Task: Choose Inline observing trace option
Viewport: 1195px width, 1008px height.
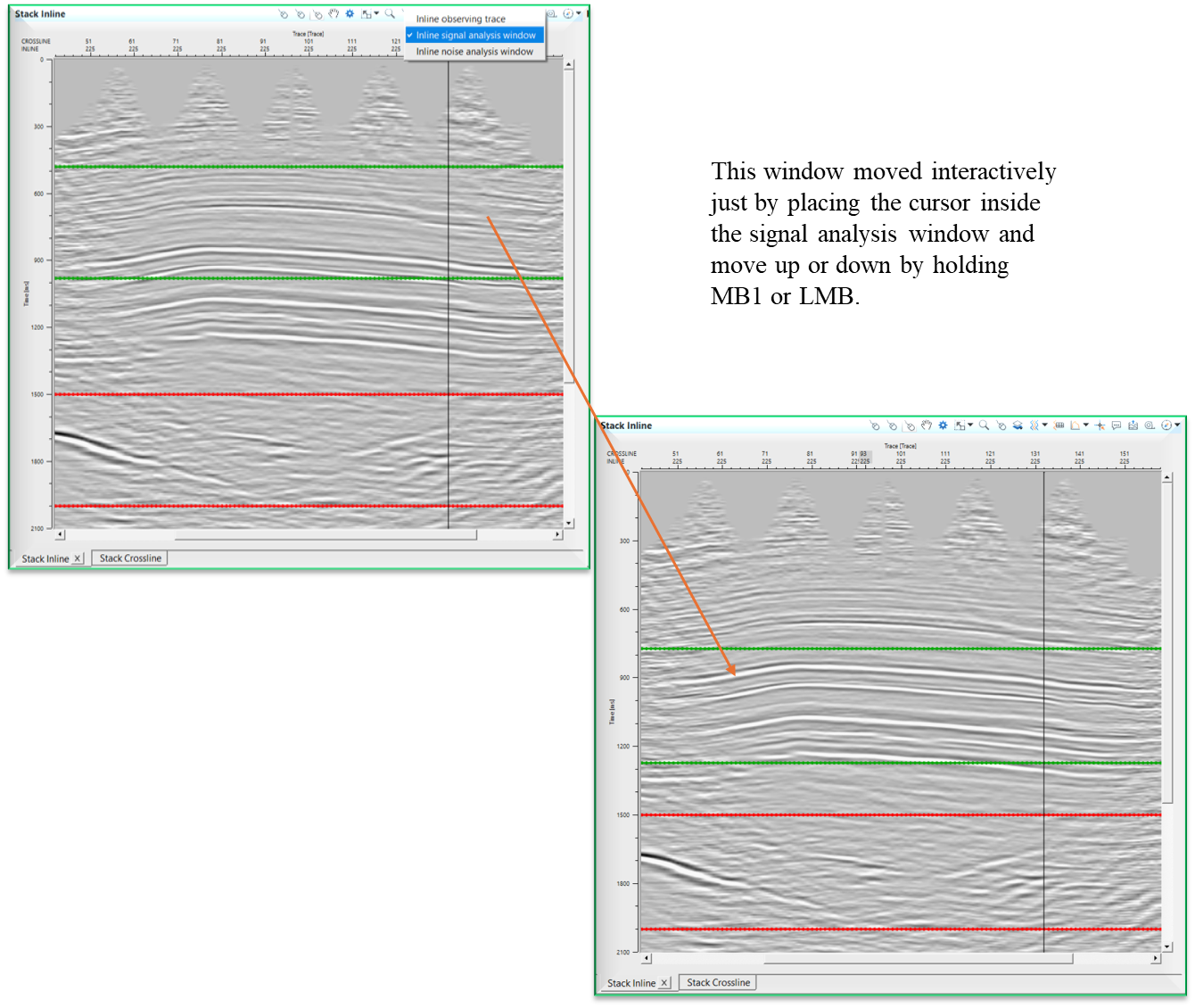Action: point(460,19)
